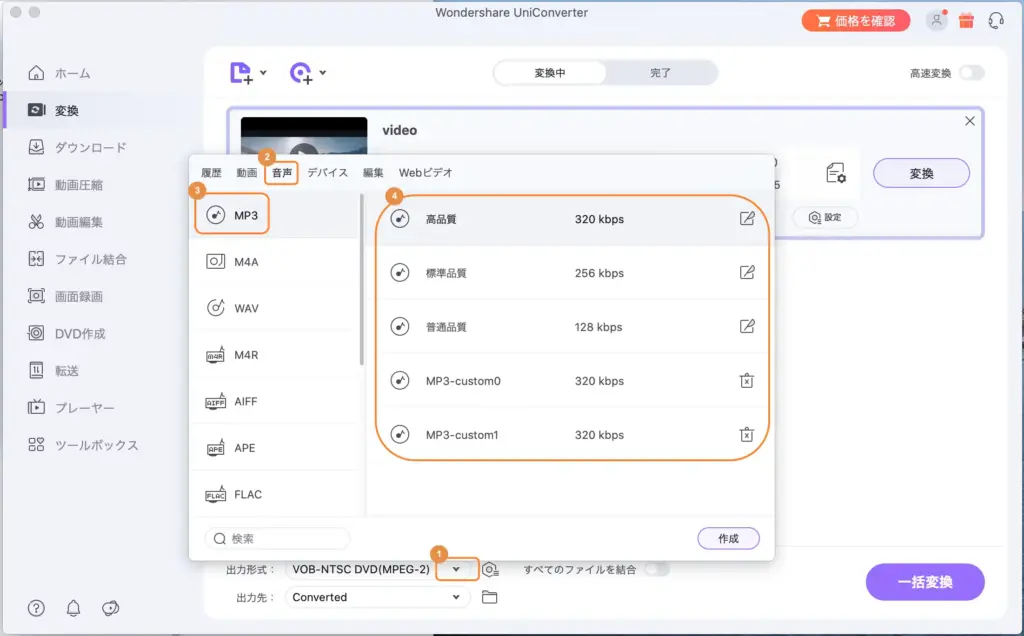The width and height of the screenshot is (1024, 636).
Task: Click the 検索 search field
Action: (278, 538)
